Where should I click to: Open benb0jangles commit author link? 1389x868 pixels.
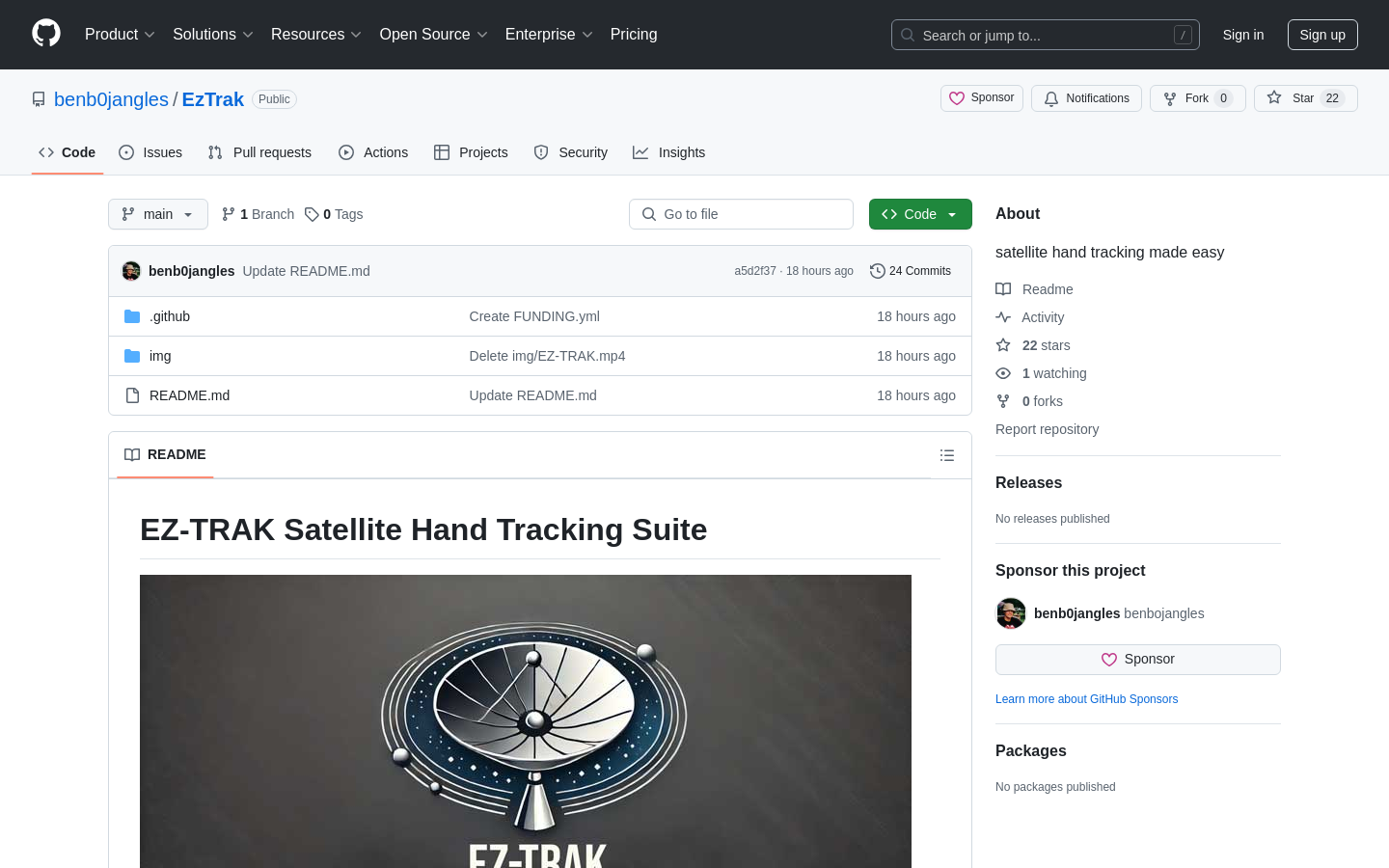(x=191, y=271)
